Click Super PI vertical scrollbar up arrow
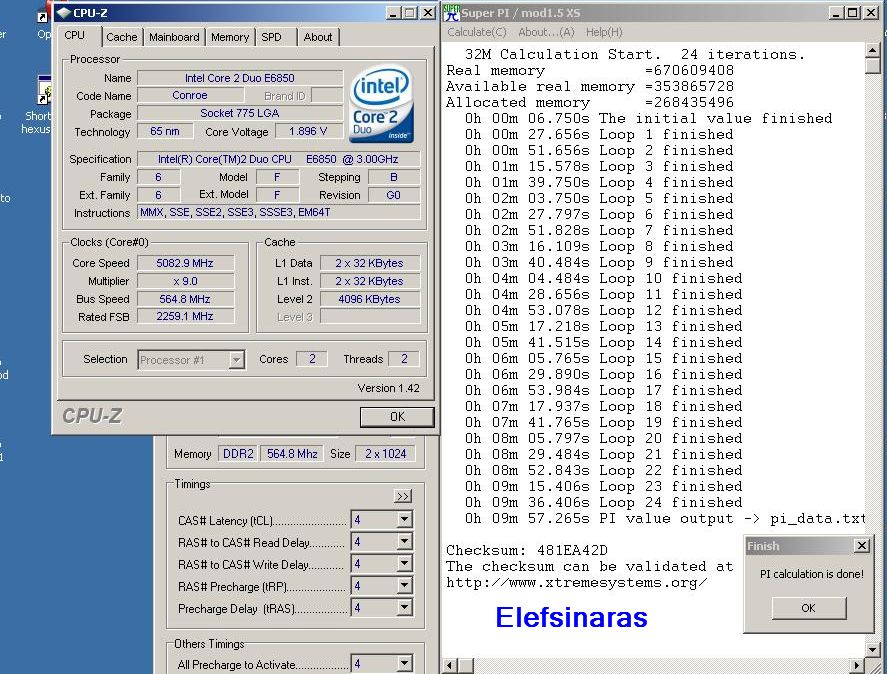The image size is (887, 674). (x=872, y=51)
